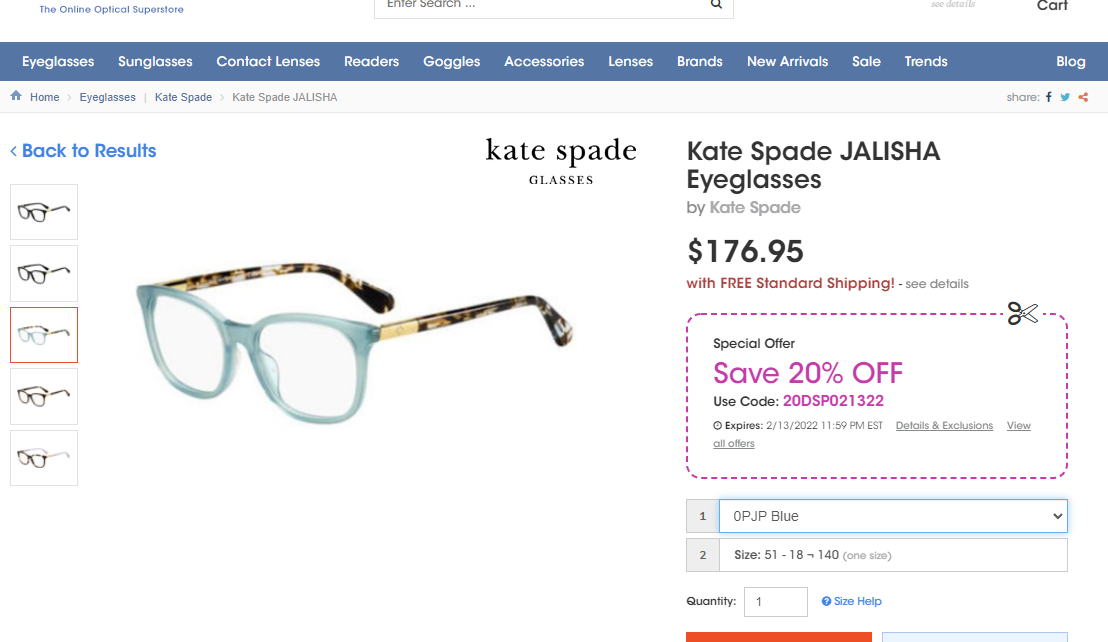Viewport: 1108px width, 642px height.
Task: Go to Contact Lenses menu
Action: (268, 61)
